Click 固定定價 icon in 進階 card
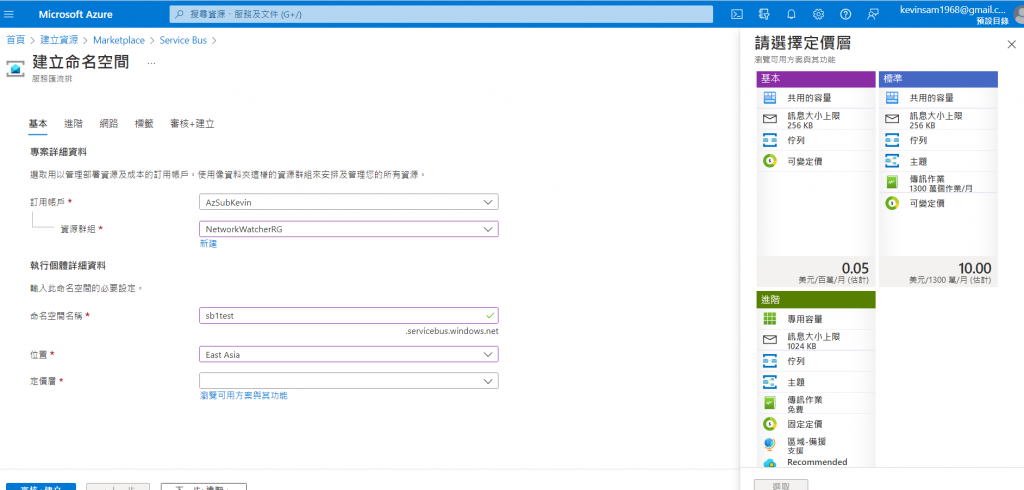The width and height of the screenshot is (1024, 490). point(770,424)
